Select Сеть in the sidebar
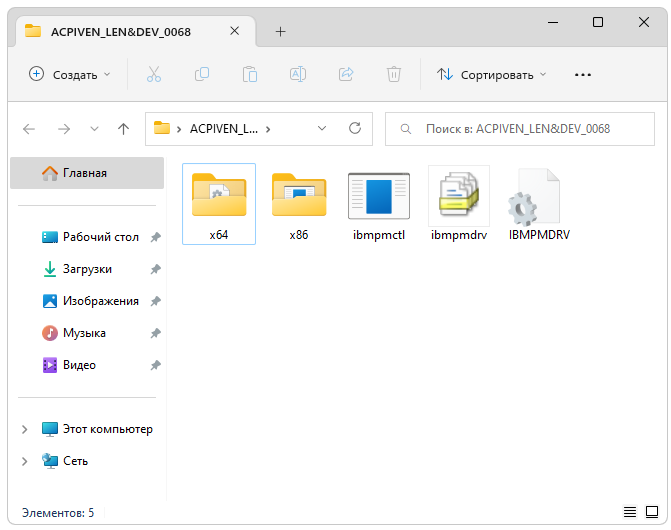The width and height of the screenshot is (671, 530). pos(65,461)
